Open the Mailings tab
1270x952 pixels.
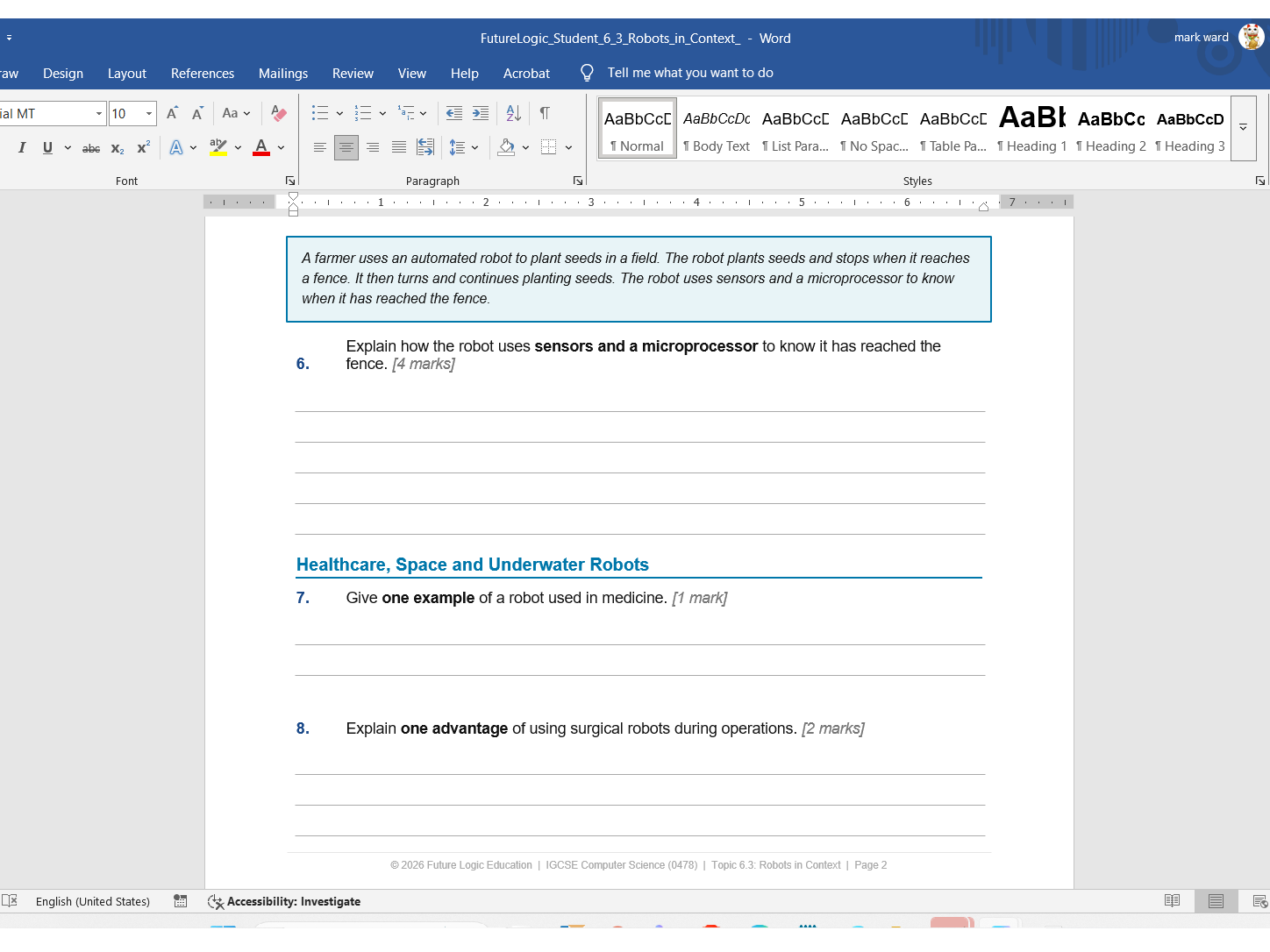283,74
